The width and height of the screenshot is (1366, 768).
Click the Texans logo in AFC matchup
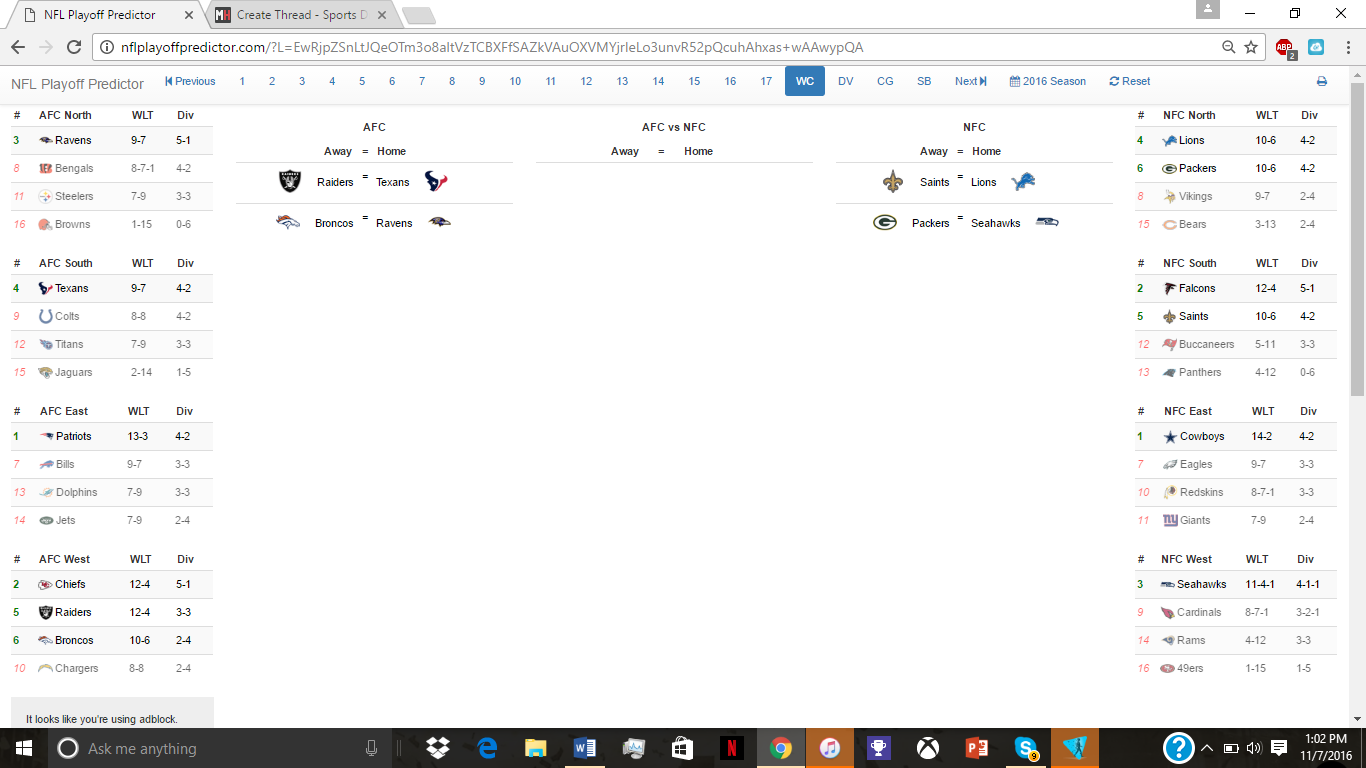[x=436, y=181]
